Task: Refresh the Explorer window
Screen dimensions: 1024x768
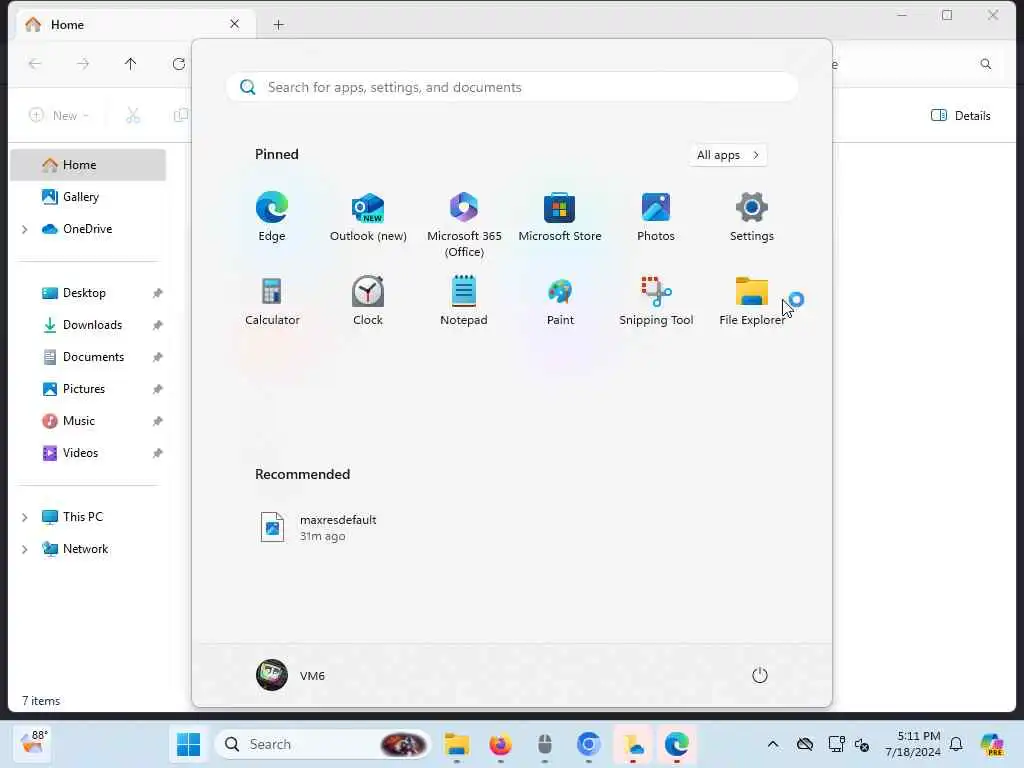Action: coord(178,63)
